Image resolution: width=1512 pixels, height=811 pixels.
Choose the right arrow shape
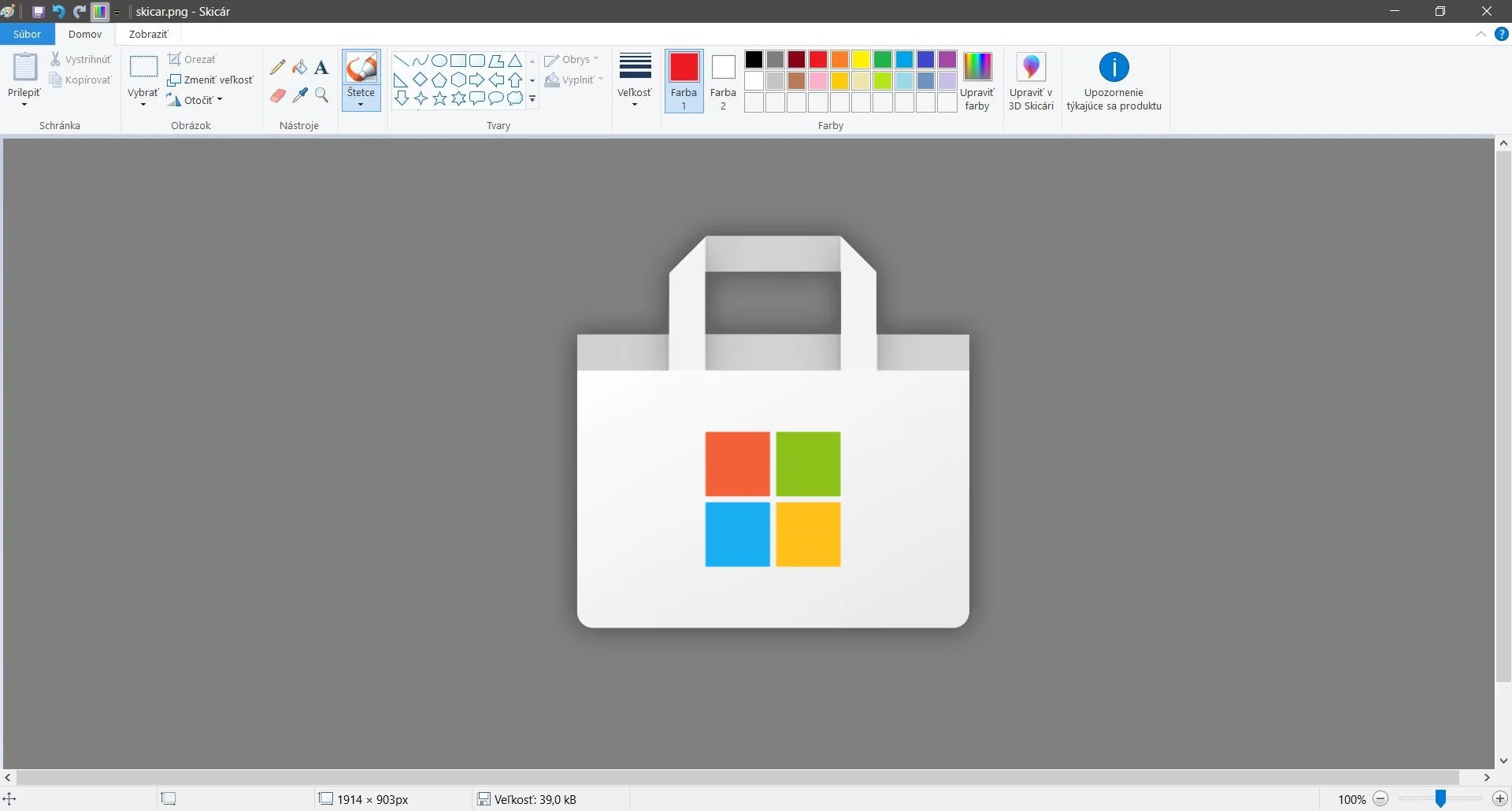tap(476, 80)
